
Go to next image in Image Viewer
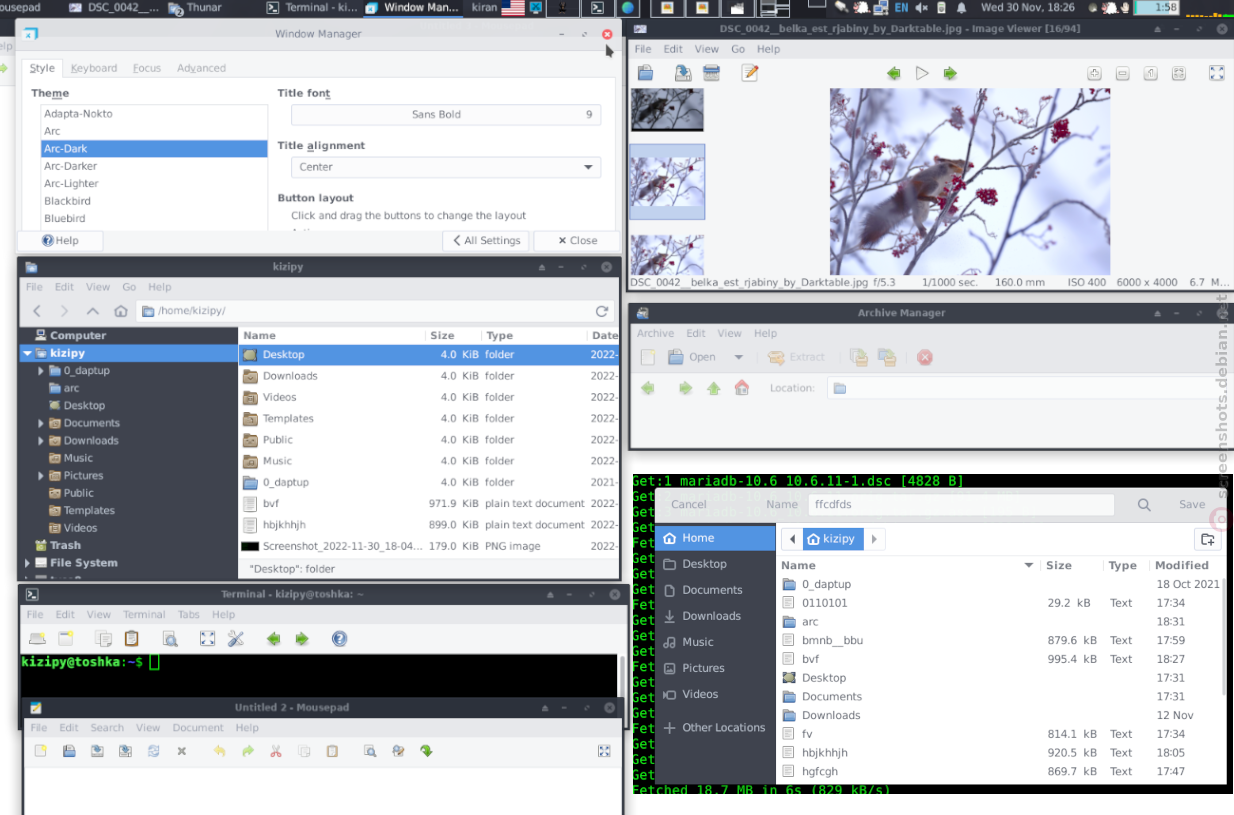(x=950, y=73)
